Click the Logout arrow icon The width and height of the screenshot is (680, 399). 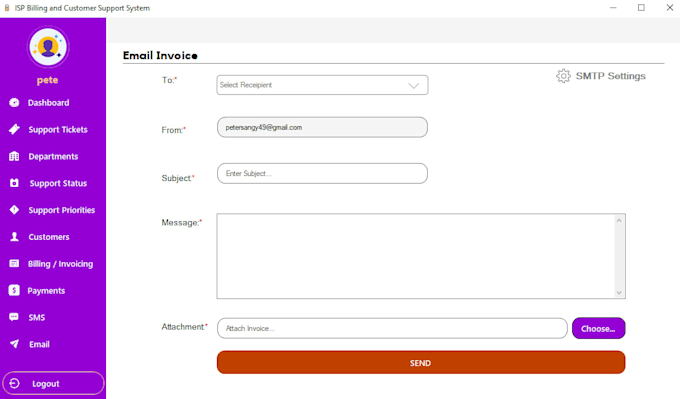click(14, 383)
